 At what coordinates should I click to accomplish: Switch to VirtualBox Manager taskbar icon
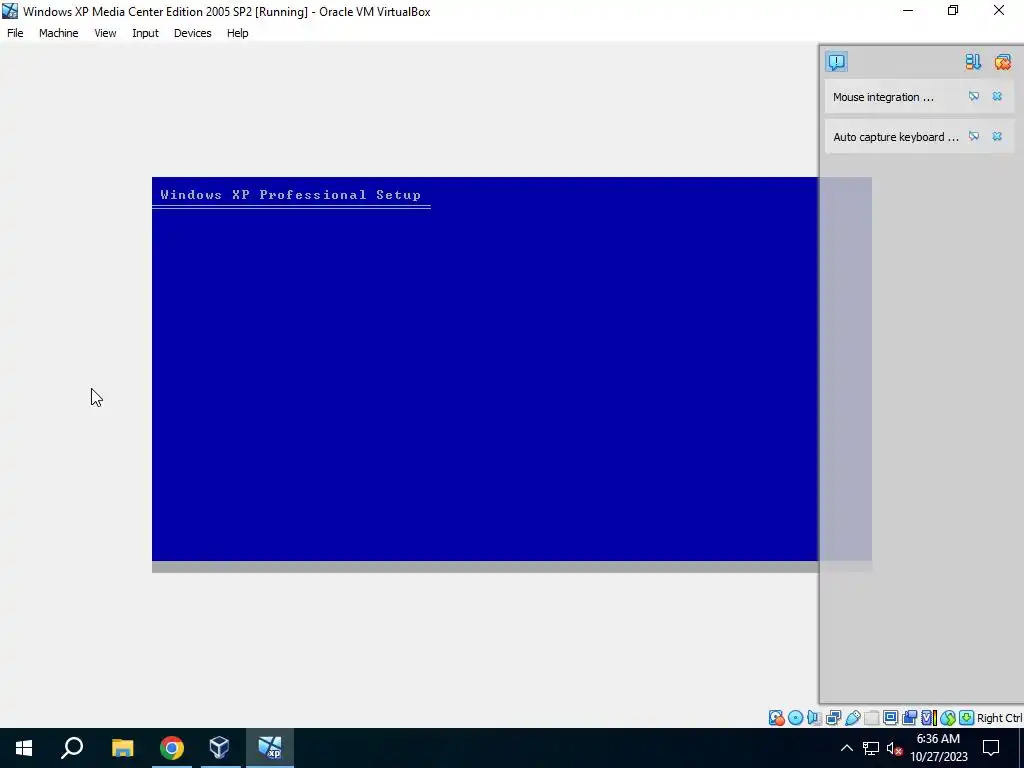point(220,748)
